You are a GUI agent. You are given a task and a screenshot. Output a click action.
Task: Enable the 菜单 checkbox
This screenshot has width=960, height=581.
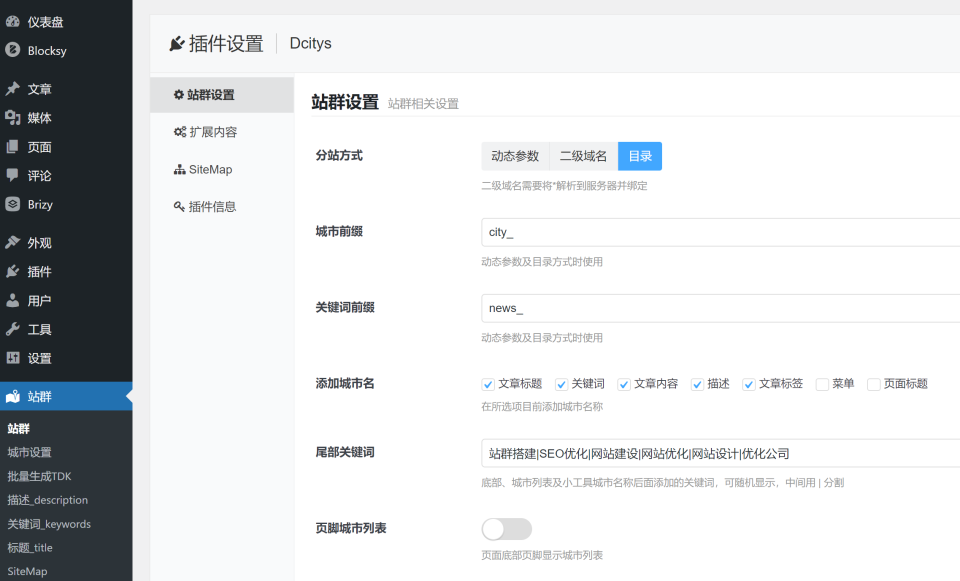[822, 384]
